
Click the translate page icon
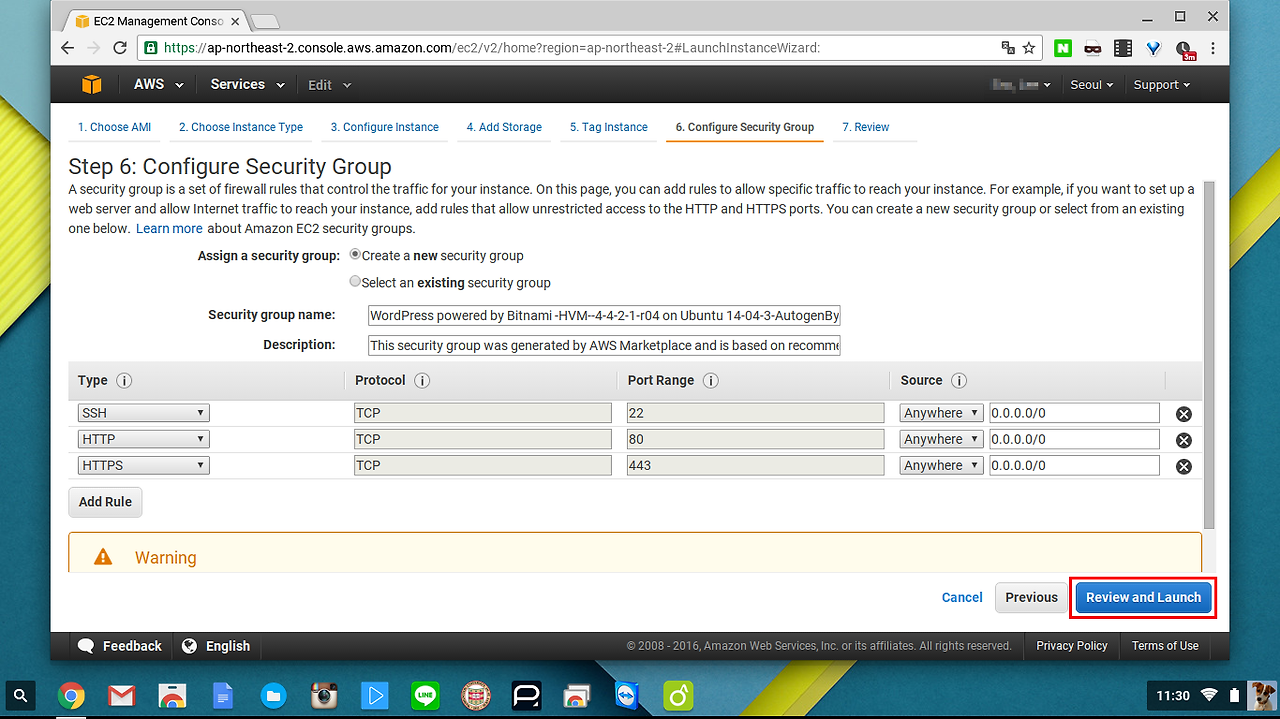(x=1008, y=48)
